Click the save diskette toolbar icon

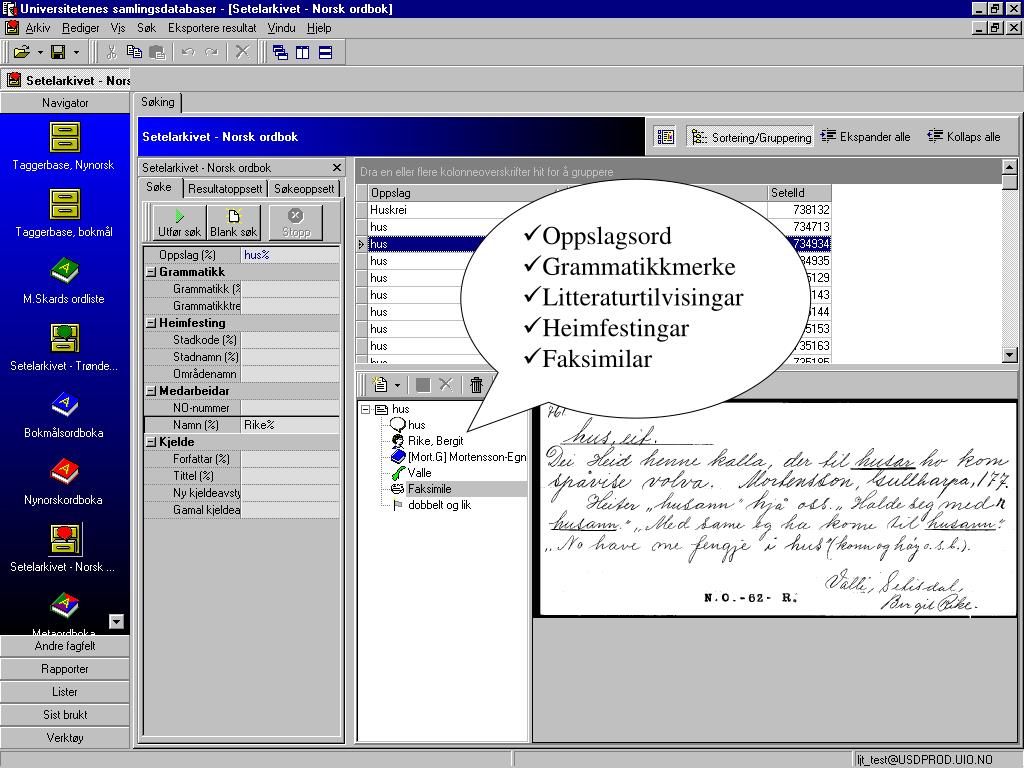[58, 52]
